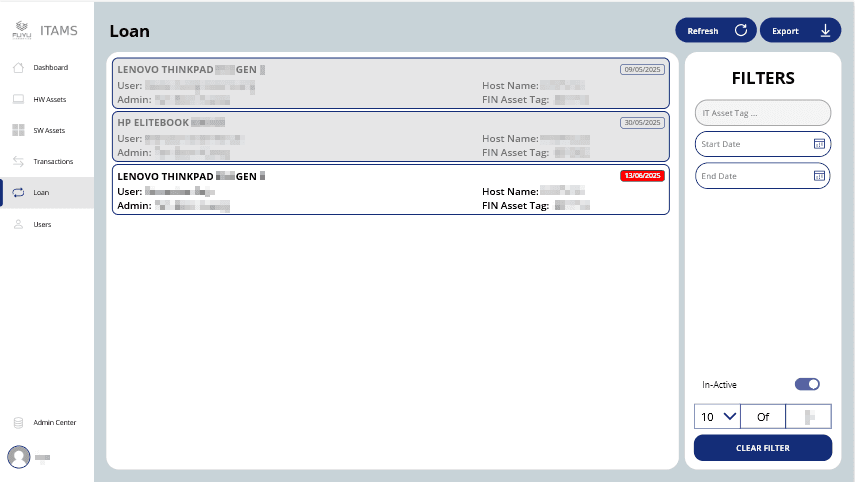Select the HP EliteBook loan record
This screenshot has height=482, width=855.
pos(392,137)
